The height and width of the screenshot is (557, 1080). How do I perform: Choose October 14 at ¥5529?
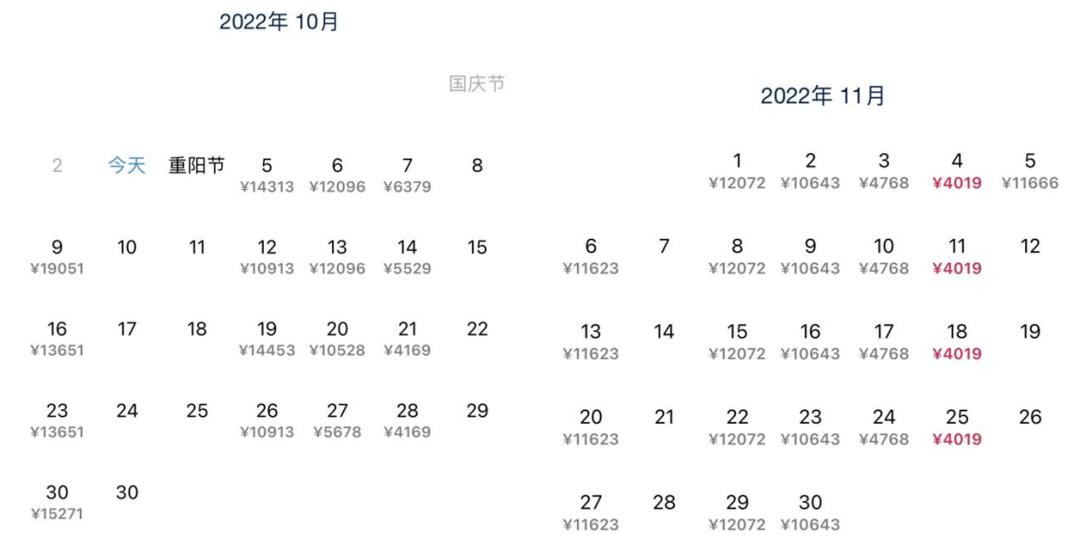click(407, 256)
